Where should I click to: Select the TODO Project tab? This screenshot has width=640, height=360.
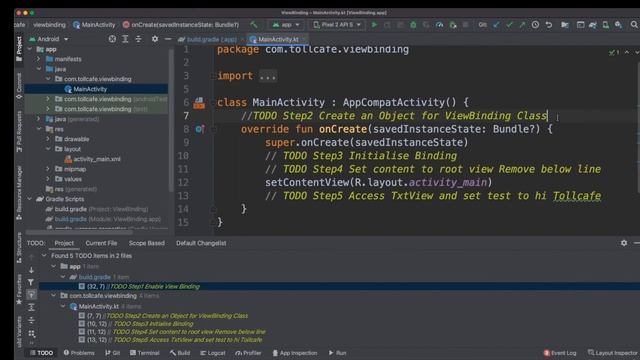click(64, 243)
